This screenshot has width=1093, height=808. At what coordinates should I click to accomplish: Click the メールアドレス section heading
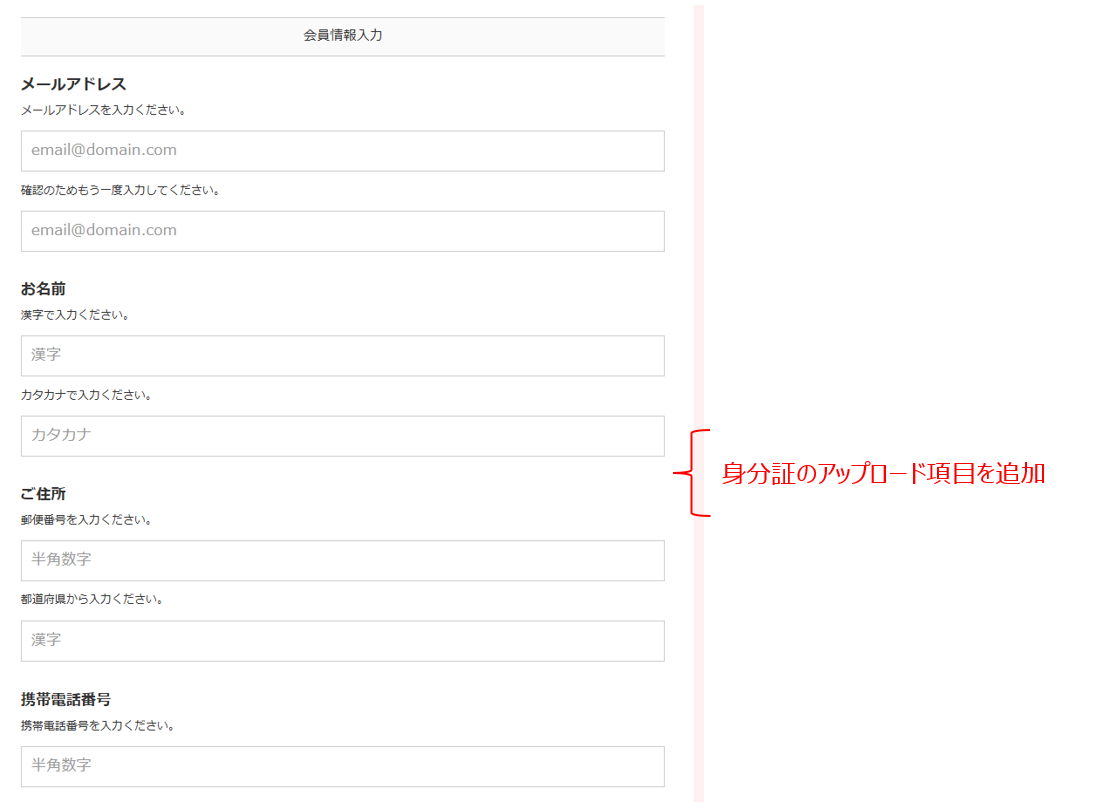coord(74,84)
